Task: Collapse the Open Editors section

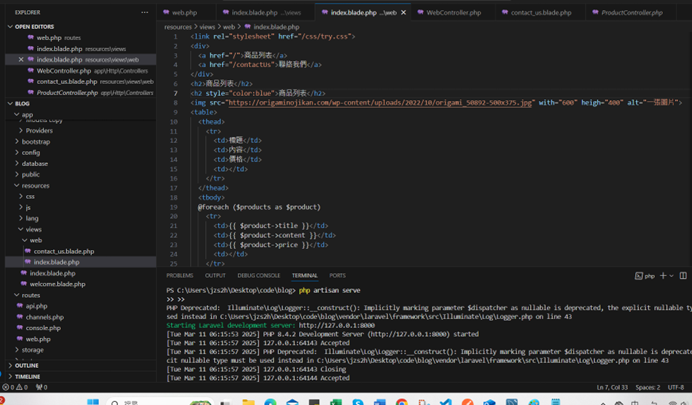Action: [x=34, y=27]
